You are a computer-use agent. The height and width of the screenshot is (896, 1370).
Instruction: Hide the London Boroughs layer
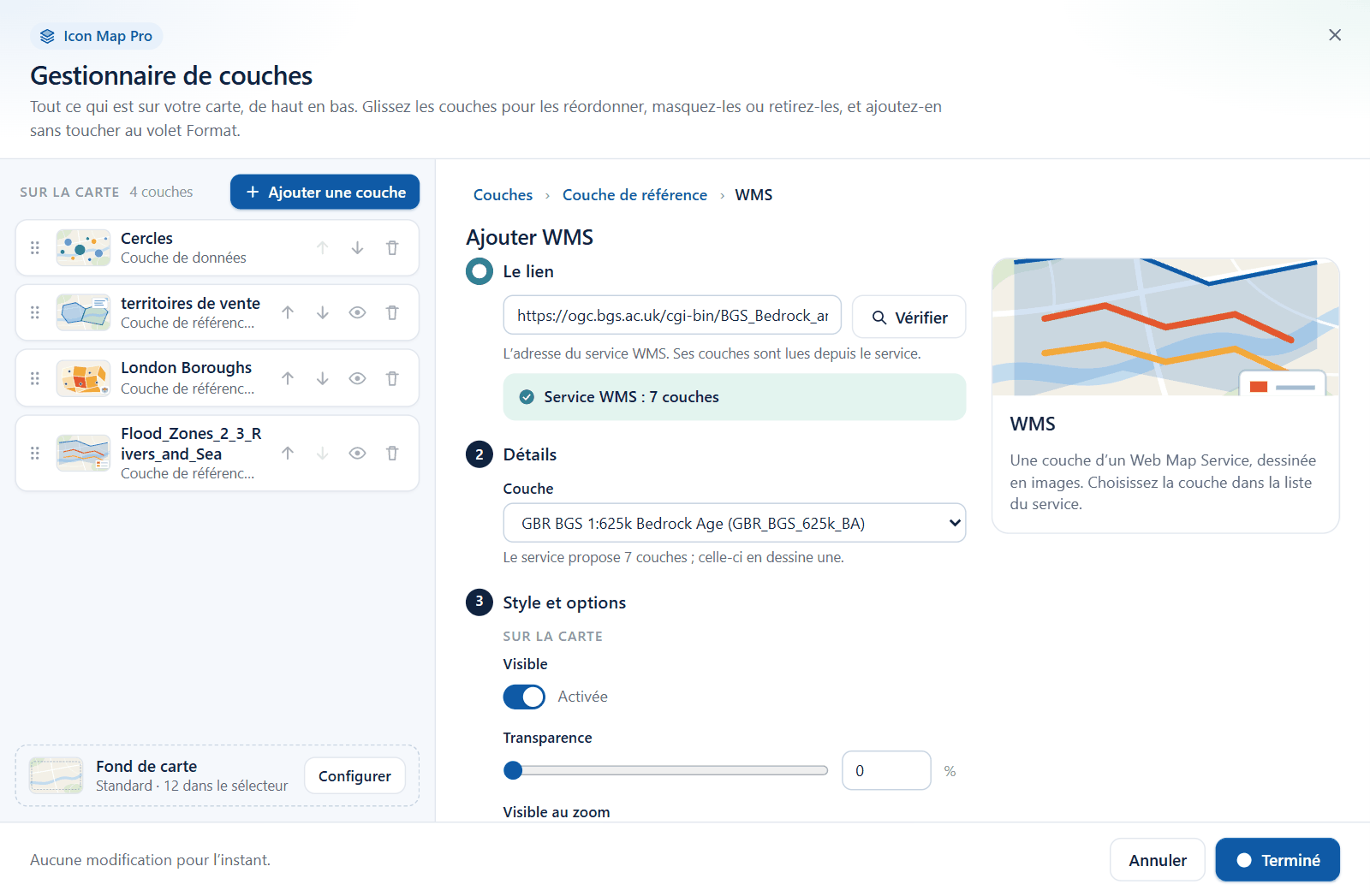pyautogui.click(x=357, y=378)
